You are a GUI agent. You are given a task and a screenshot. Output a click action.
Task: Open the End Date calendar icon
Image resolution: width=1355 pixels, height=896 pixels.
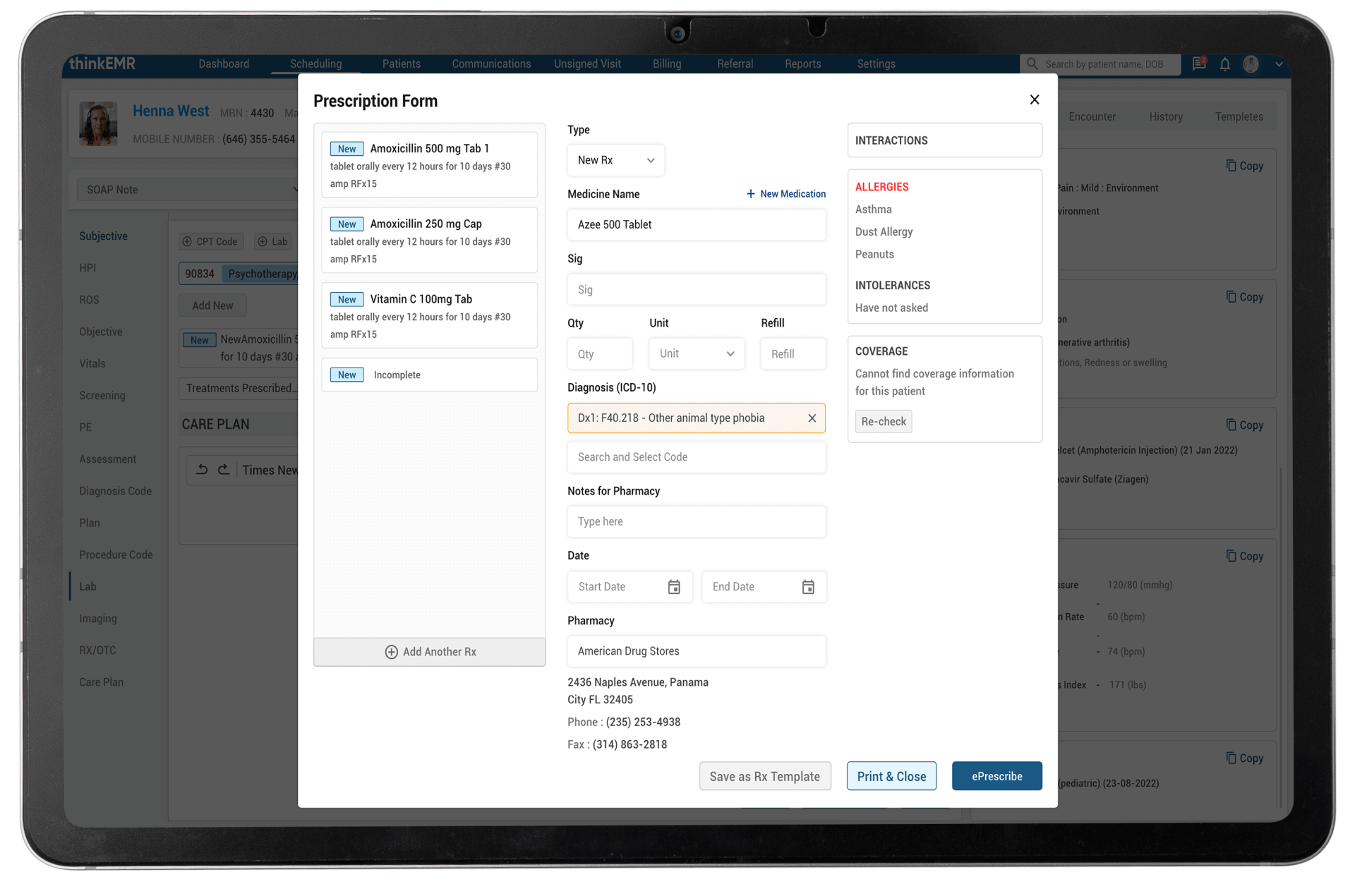[x=807, y=586]
